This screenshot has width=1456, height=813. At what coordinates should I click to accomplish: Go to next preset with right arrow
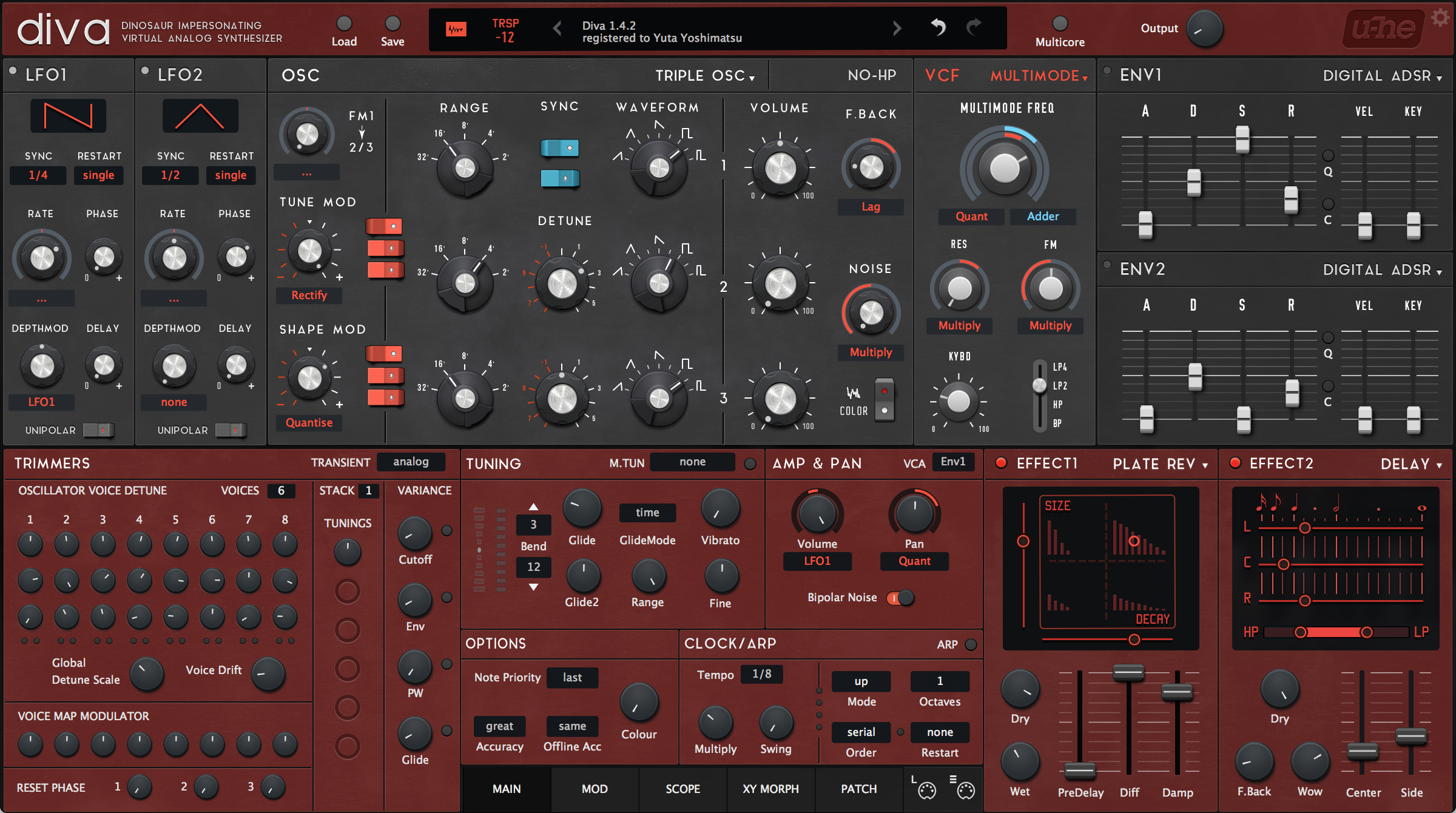tap(897, 28)
